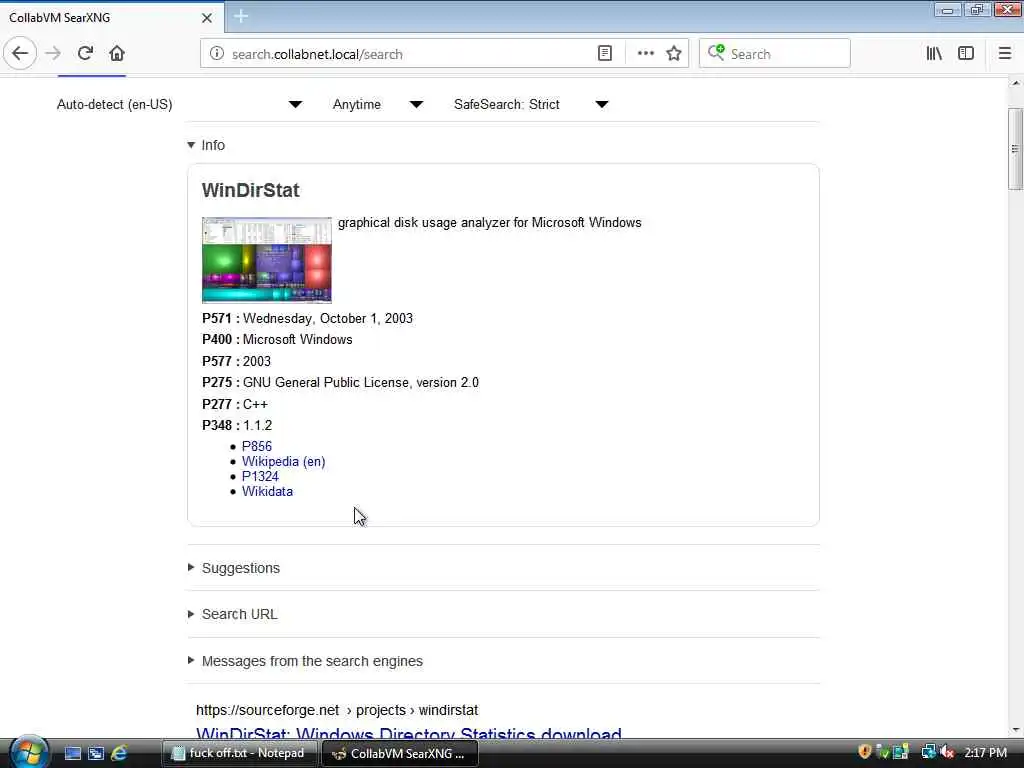This screenshot has width=1024, height=768.
Task: Click Show Desktop quick launch icon
Action: [x=72, y=754]
